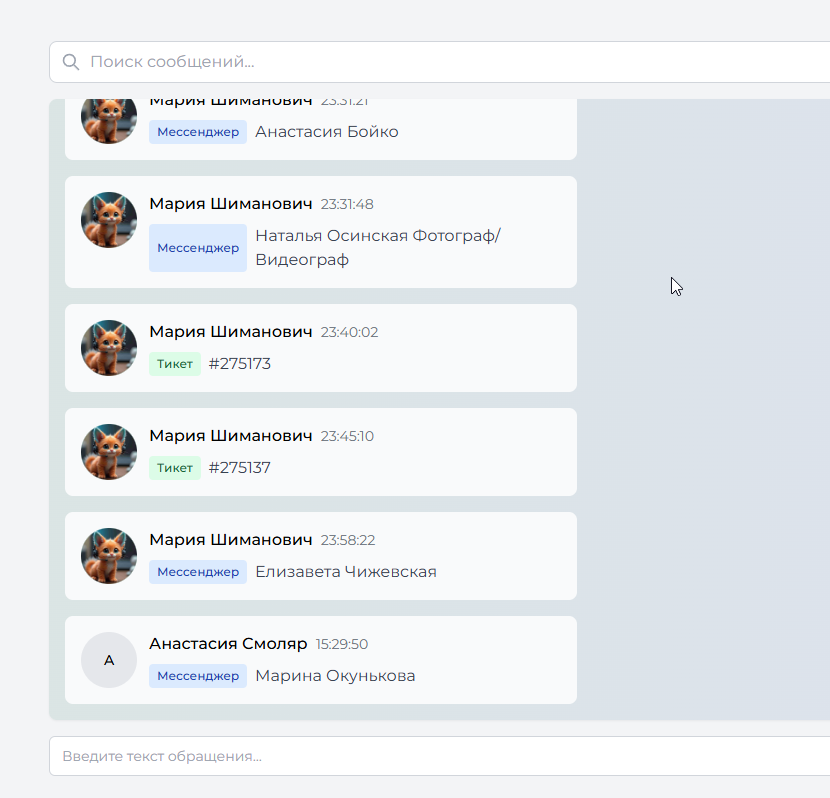Screen dimensions: 830x798
Task: Select text Наталья Осинская Фотограф/ Видеограф
Action: point(378,247)
